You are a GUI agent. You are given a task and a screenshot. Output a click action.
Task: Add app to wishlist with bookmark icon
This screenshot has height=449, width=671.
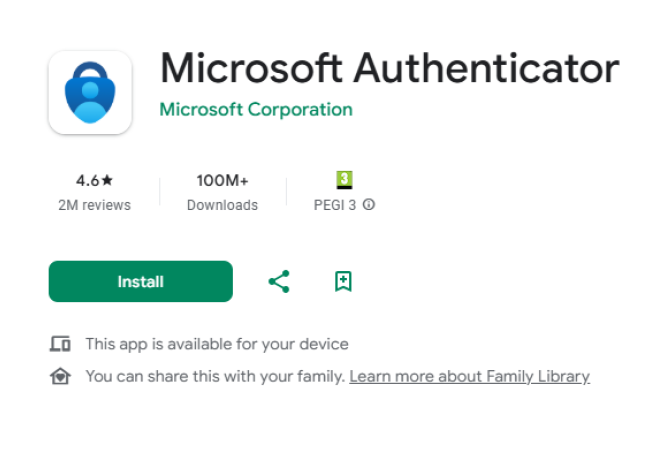coord(343,282)
